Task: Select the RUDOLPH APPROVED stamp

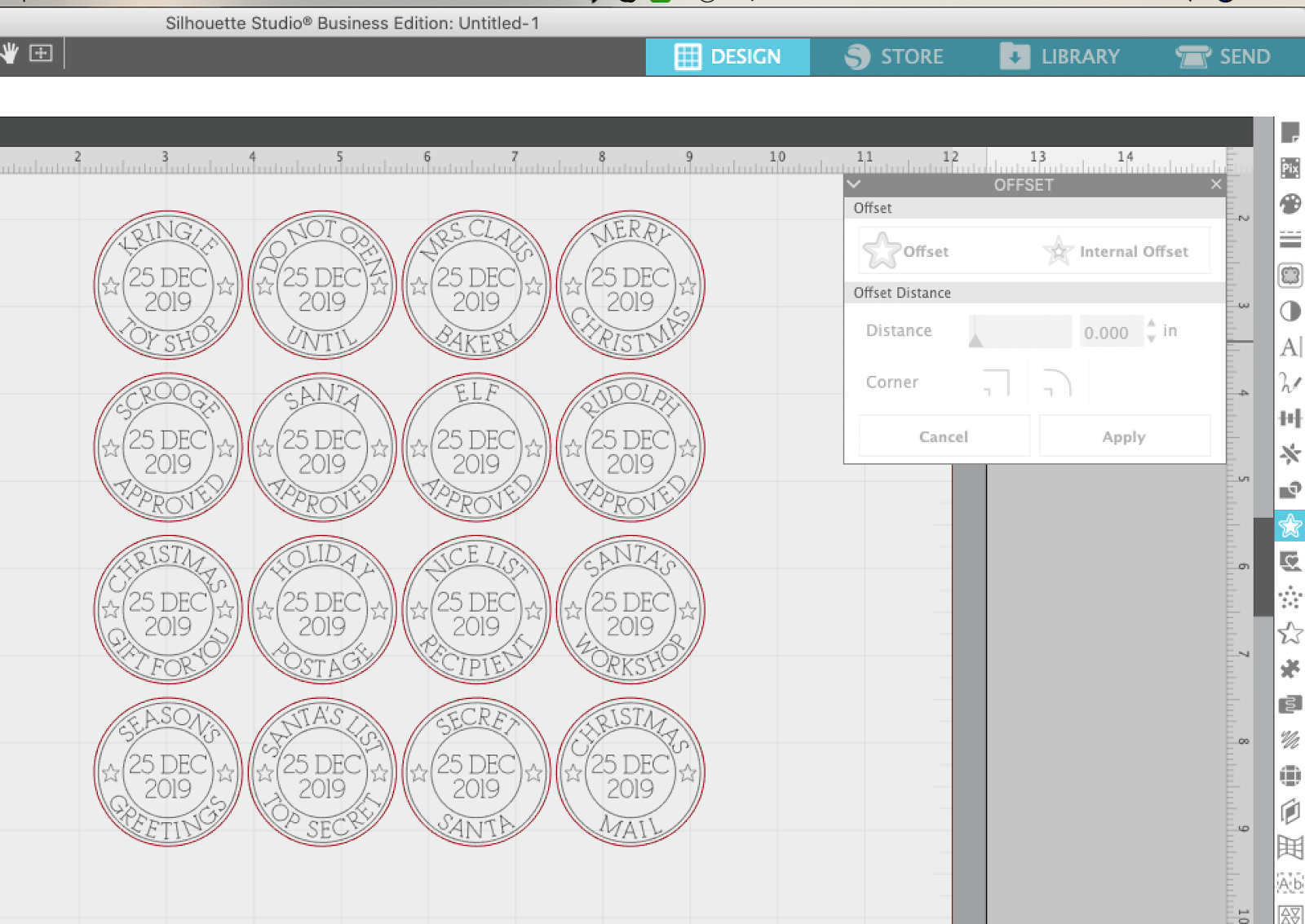Action: pos(630,448)
